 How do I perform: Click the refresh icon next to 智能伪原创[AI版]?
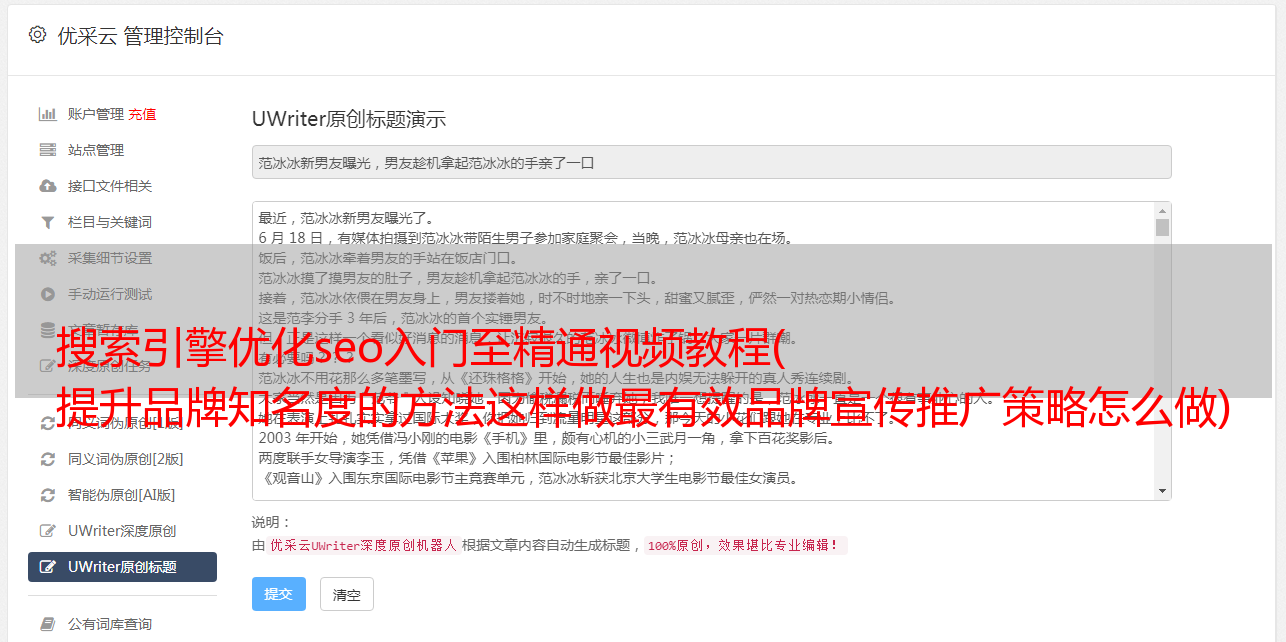(x=47, y=495)
